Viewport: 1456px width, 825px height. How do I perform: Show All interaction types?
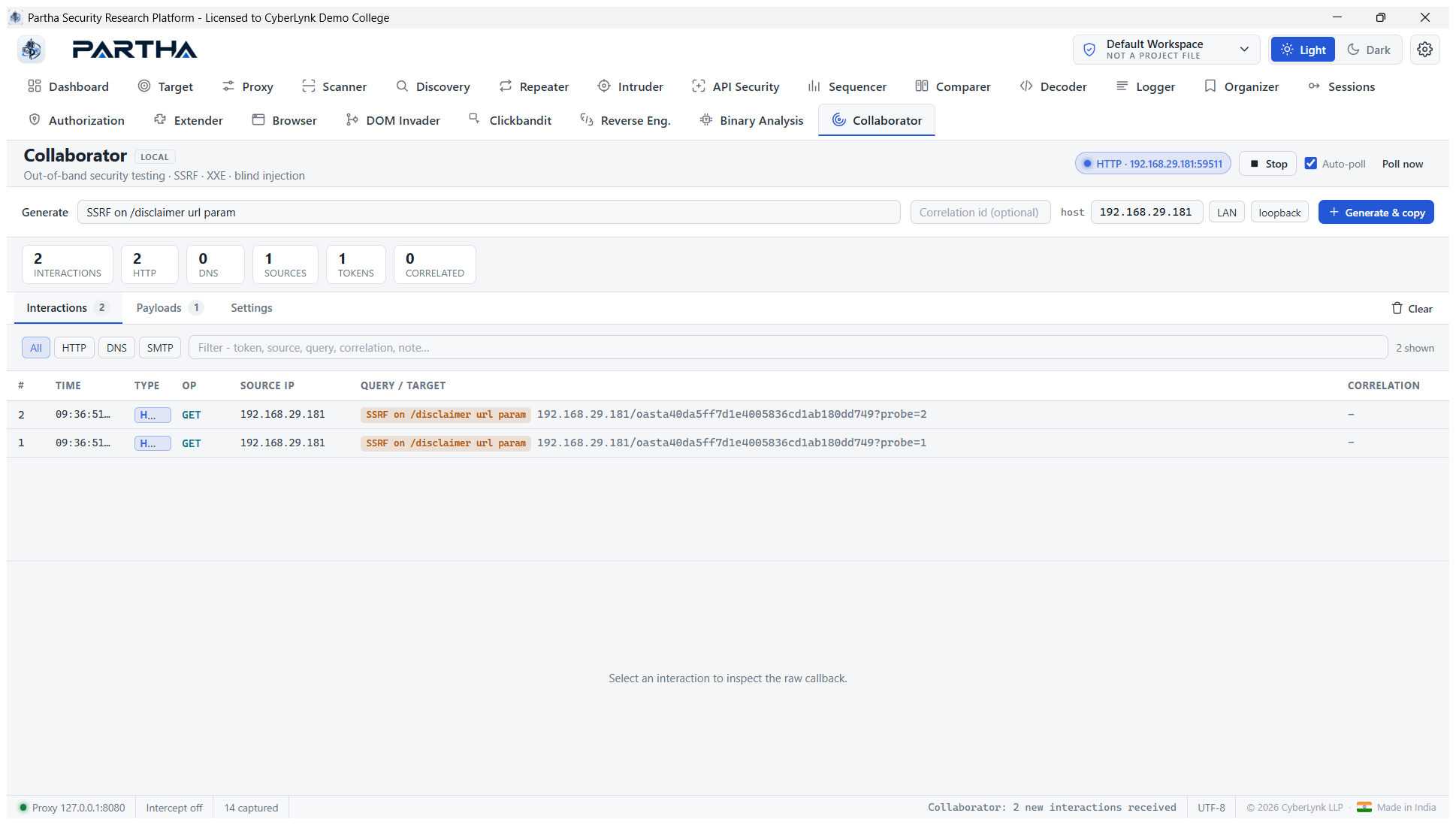(36, 348)
